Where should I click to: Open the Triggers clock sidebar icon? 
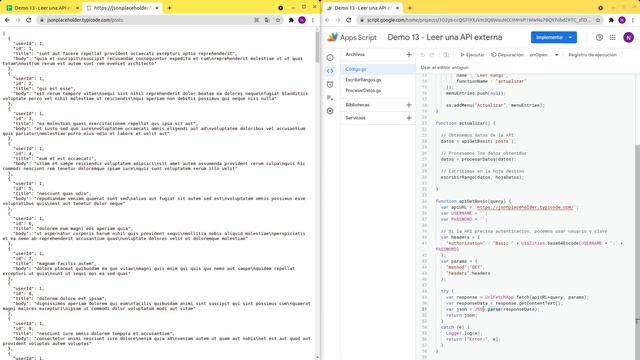coord(330,84)
